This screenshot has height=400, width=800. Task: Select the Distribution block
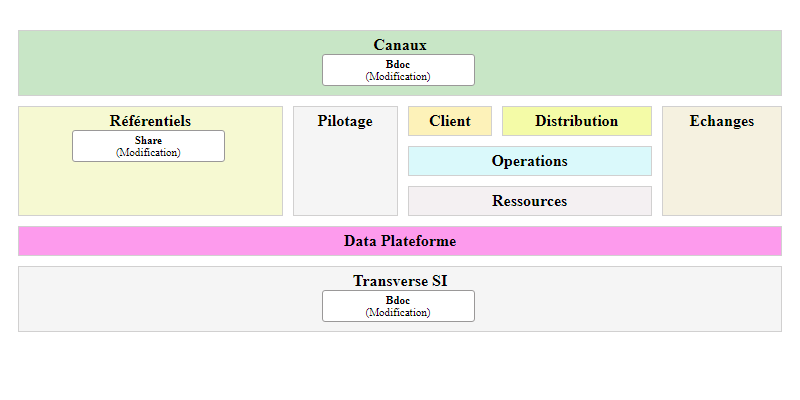(576, 121)
